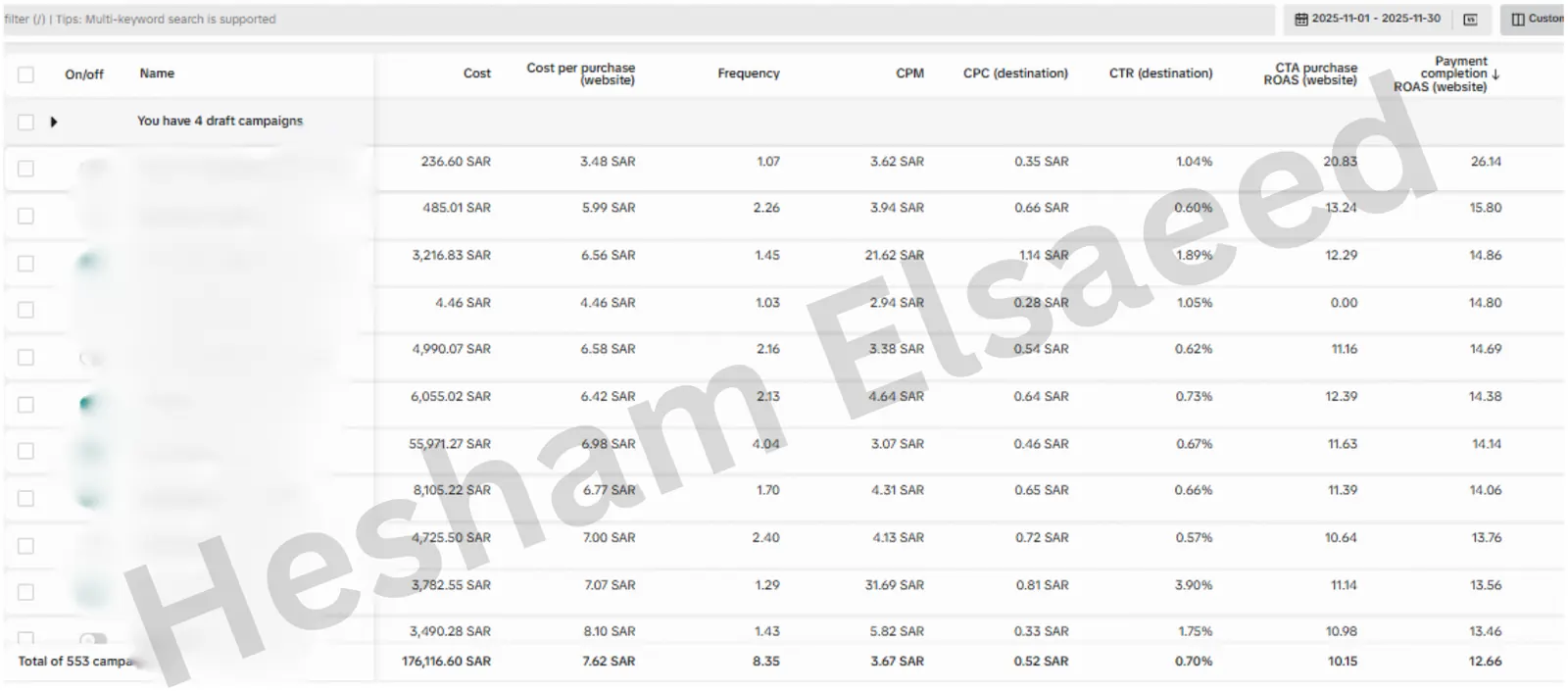Click the 3.90% CTR cell
The image size is (1568, 691).
click(1194, 585)
